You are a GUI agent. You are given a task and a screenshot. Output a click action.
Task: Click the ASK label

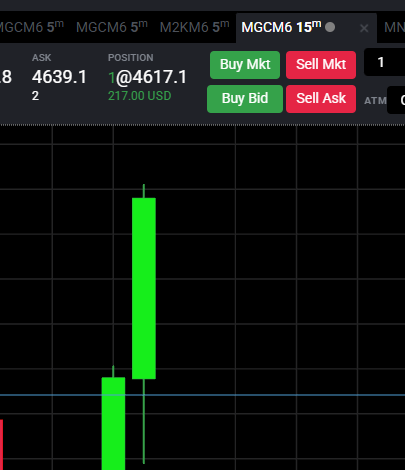[42, 58]
